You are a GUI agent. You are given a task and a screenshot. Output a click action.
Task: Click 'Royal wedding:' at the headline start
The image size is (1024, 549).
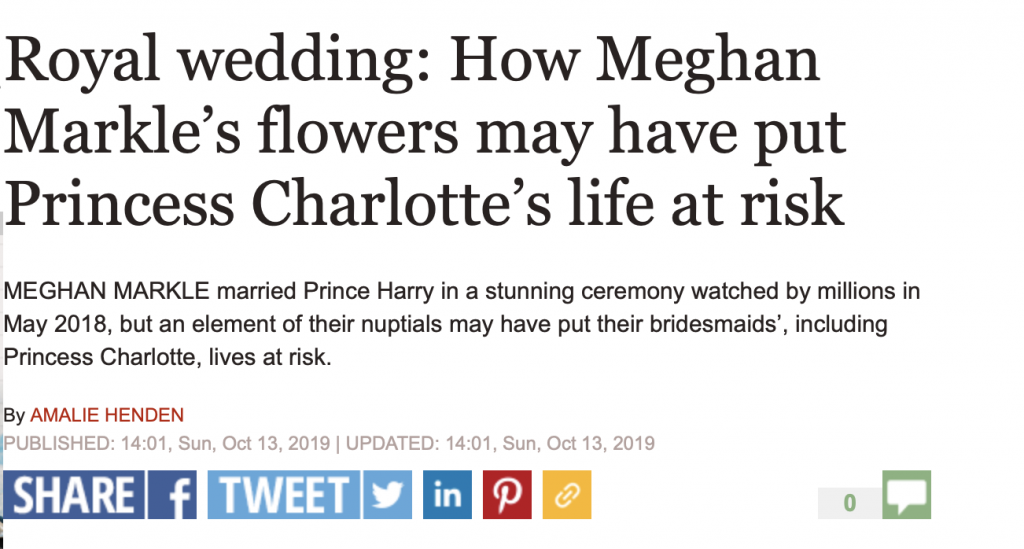[217, 61]
